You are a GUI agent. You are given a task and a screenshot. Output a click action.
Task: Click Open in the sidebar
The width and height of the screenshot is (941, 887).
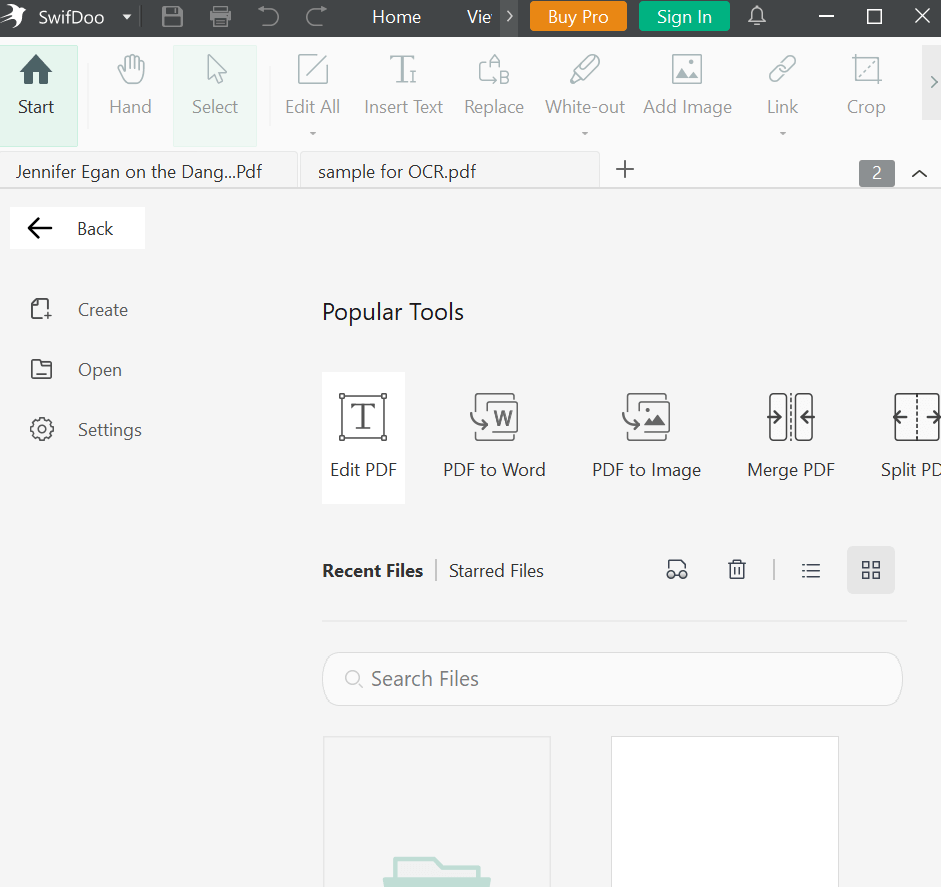tap(76, 370)
